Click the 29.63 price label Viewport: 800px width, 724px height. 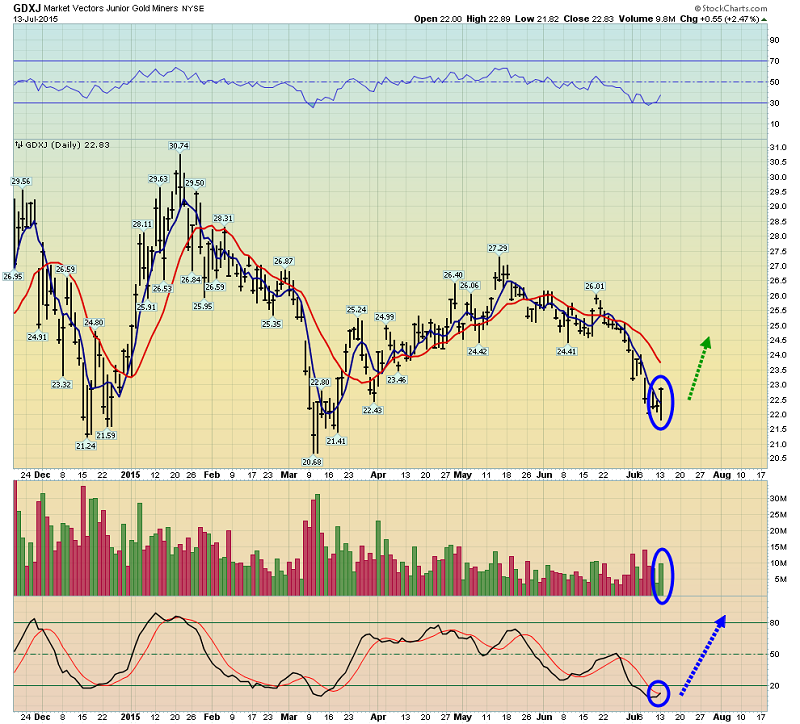(158, 179)
